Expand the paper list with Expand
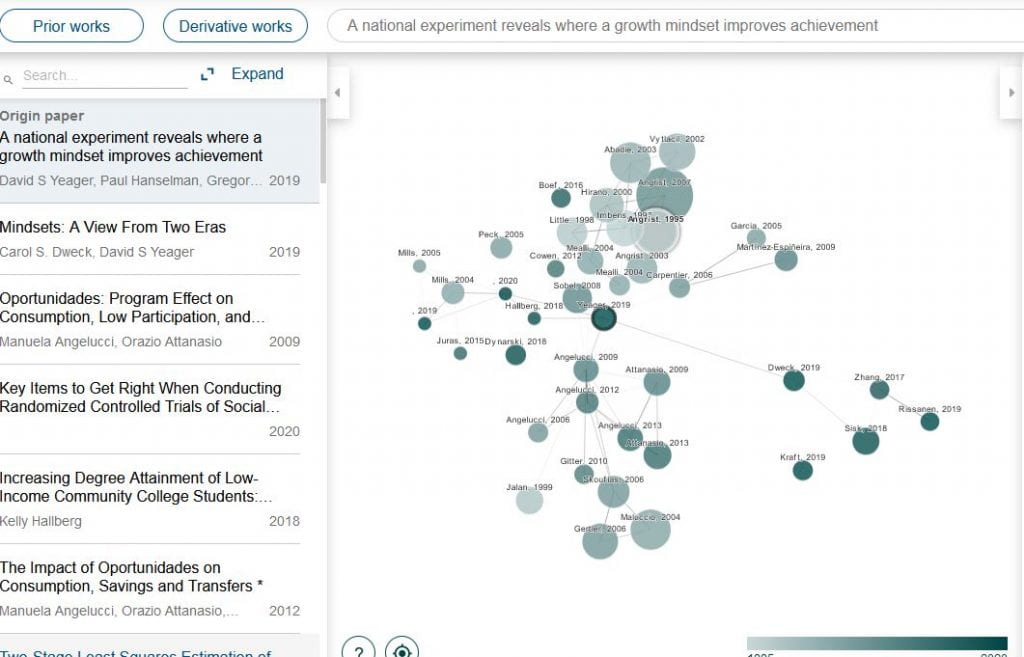 click(x=257, y=73)
